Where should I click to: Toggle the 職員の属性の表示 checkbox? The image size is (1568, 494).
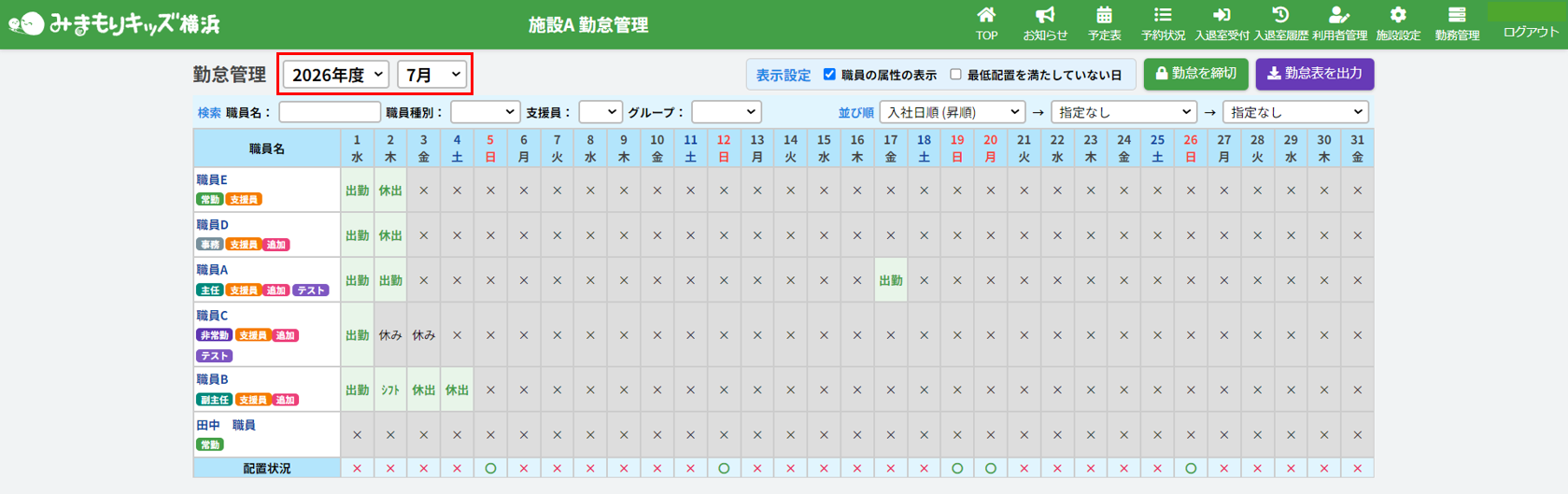point(829,75)
